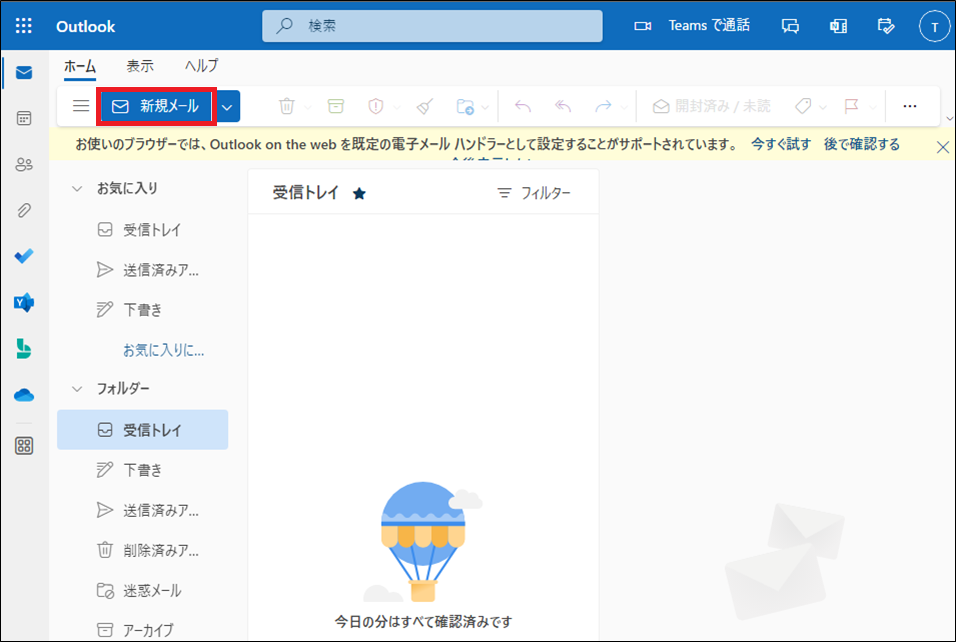Open more toolbar options ellipsis
Screen dimensions: 956x642
[x=910, y=106]
